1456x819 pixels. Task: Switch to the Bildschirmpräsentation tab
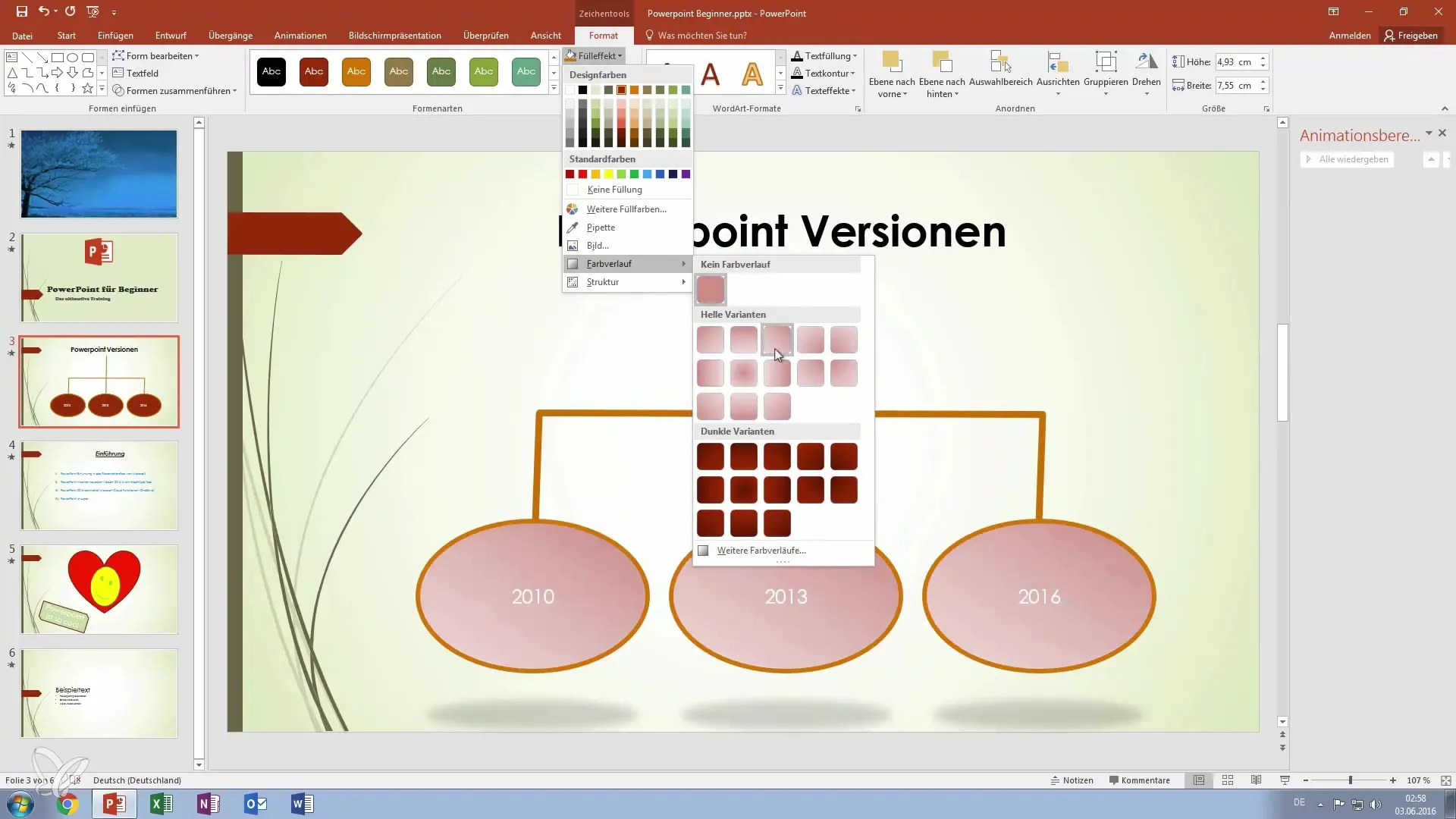pyautogui.click(x=394, y=36)
